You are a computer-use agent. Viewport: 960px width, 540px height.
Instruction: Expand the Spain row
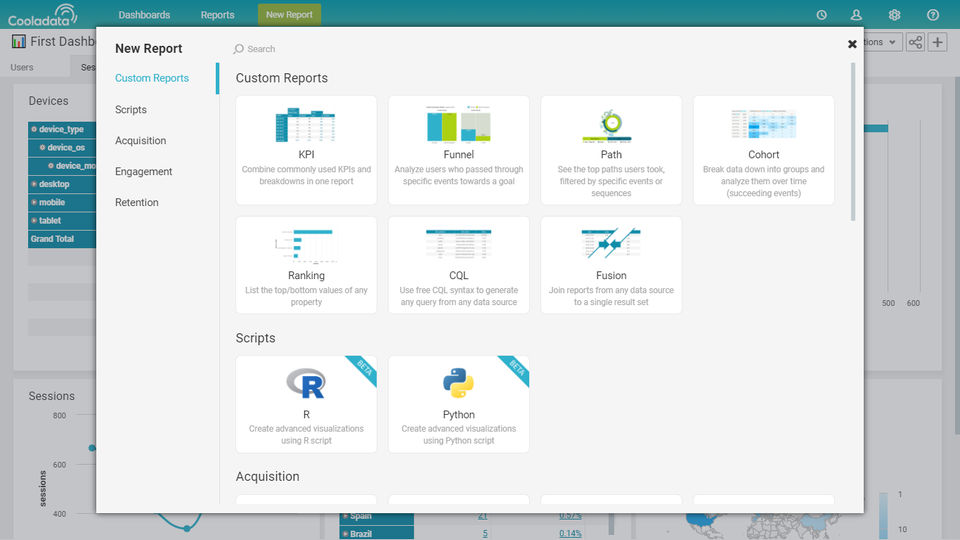[x=345, y=516]
